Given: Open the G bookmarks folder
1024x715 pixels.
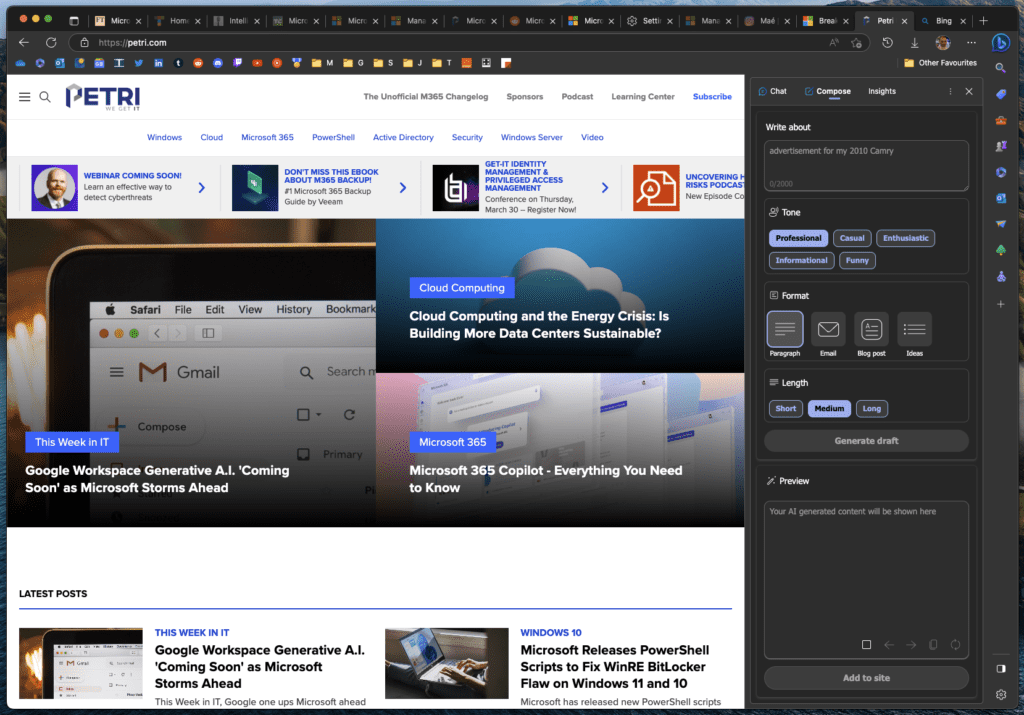Looking at the screenshot, I should [x=353, y=63].
